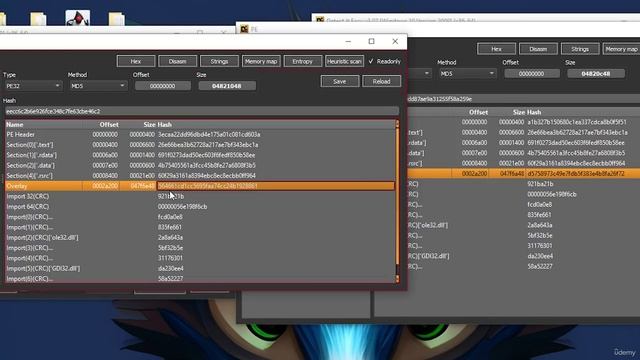Minimize the front hash window
The height and width of the screenshot is (360, 640).
pos(348,41)
